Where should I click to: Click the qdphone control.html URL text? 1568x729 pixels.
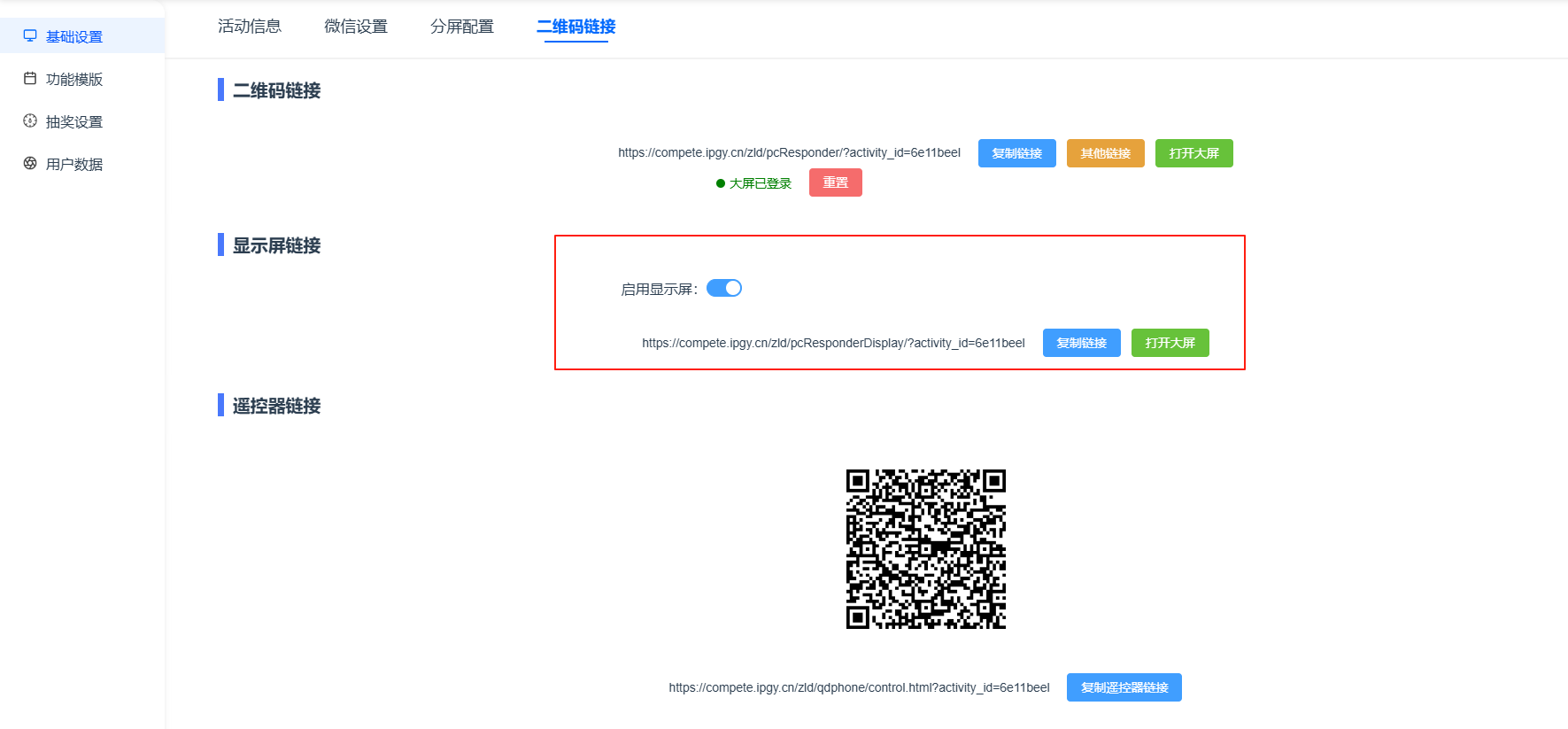(x=859, y=687)
